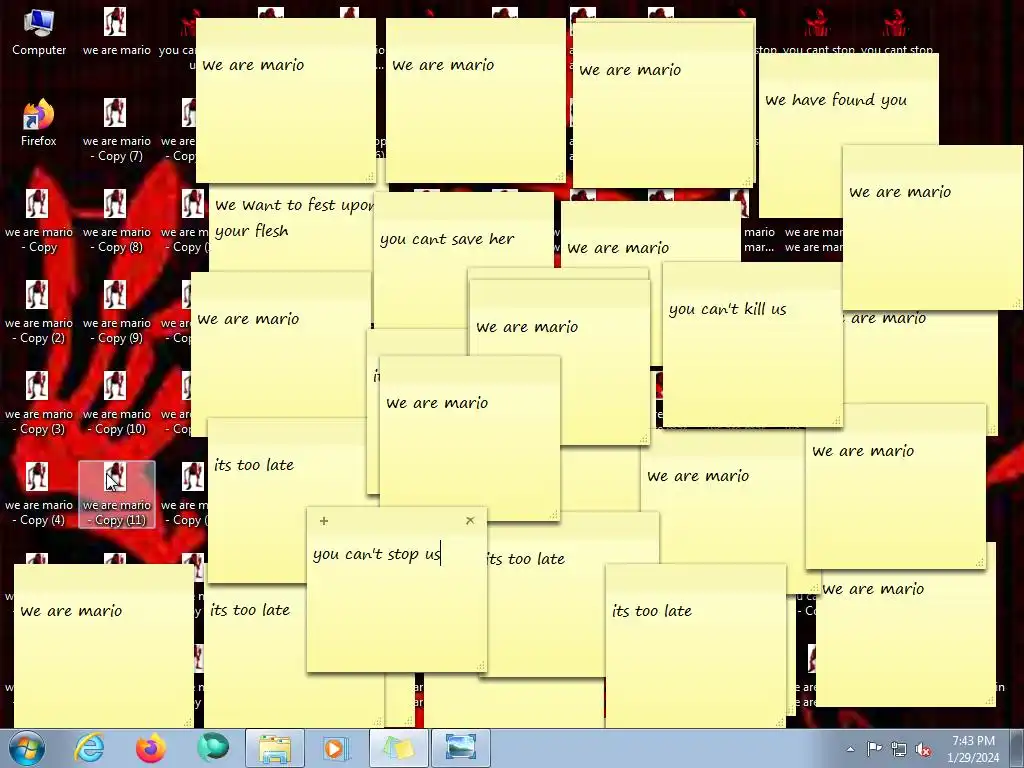Viewport: 1024px width, 768px height.
Task: Select the "we are mario - Copy (3)" file icon
Action: (39, 404)
